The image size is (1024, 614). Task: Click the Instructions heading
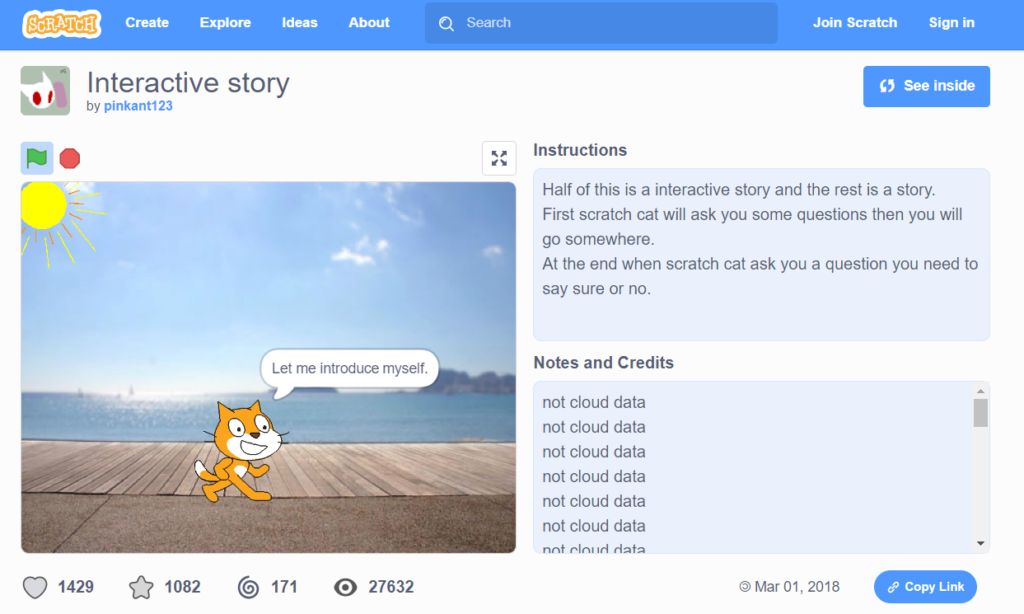[x=580, y=150]
